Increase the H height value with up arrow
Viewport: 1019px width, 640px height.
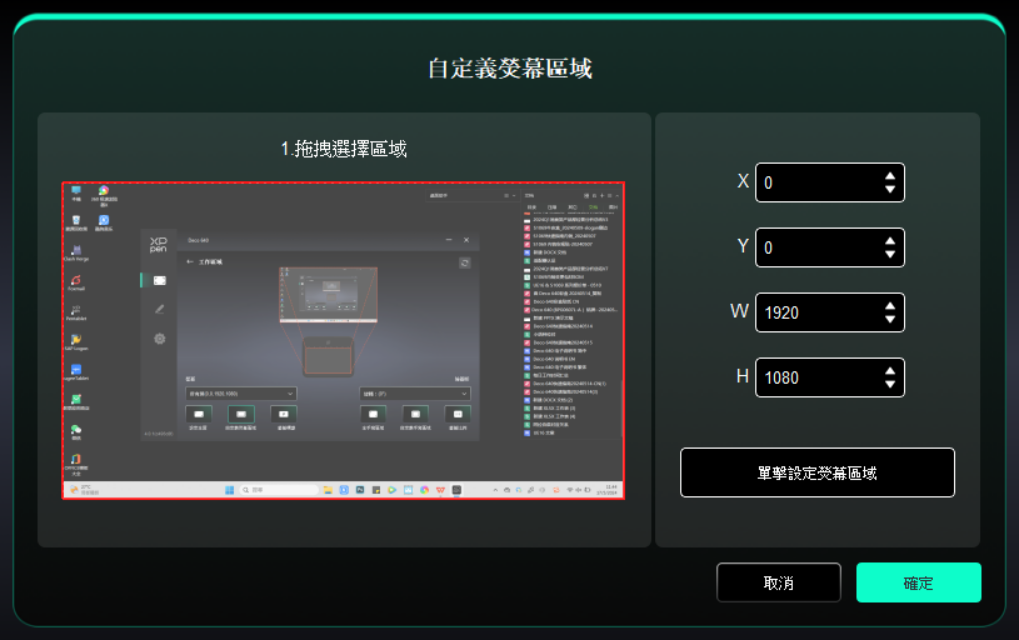tap(890, 371)
